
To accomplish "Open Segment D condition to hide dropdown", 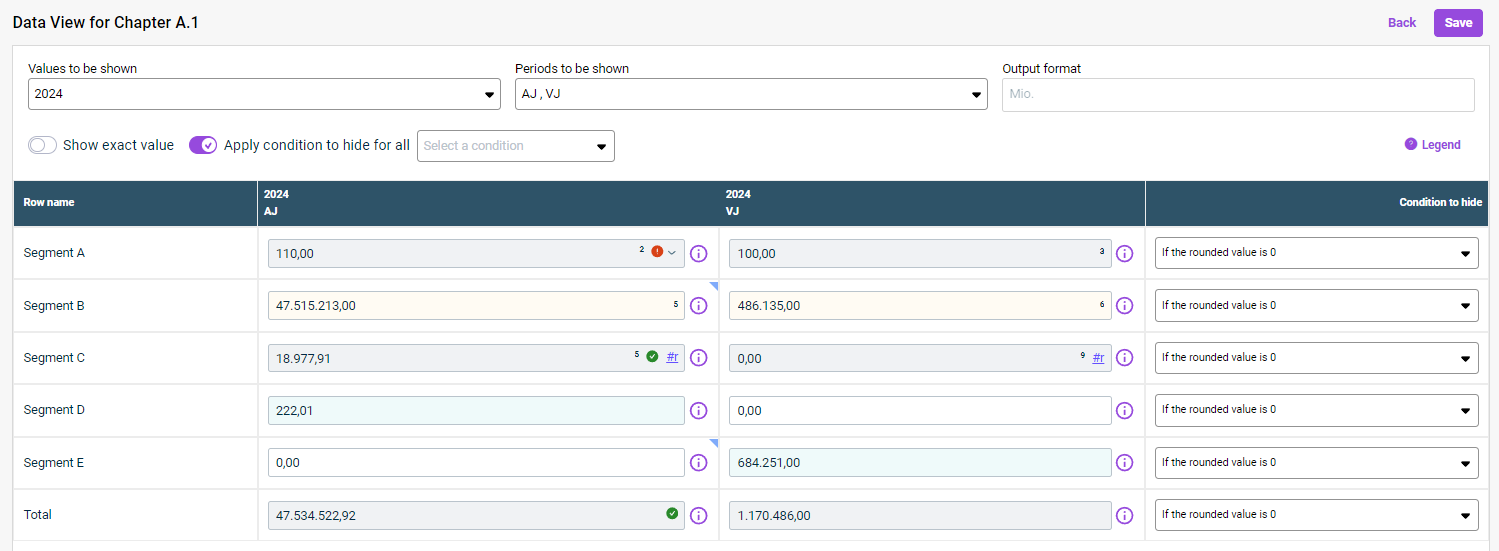I will pos(1317,410).
